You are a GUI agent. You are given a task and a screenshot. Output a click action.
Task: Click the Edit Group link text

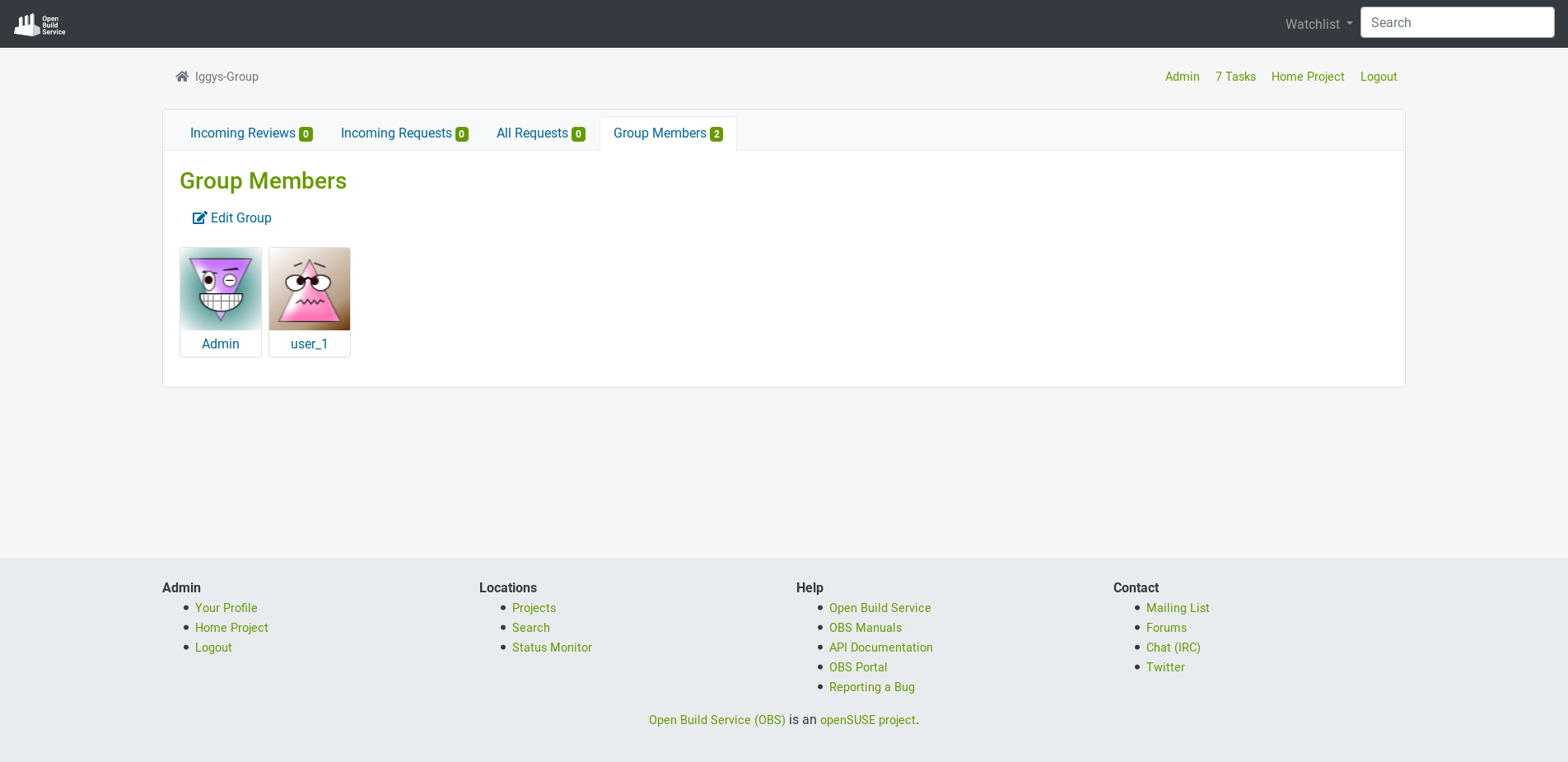241,217
